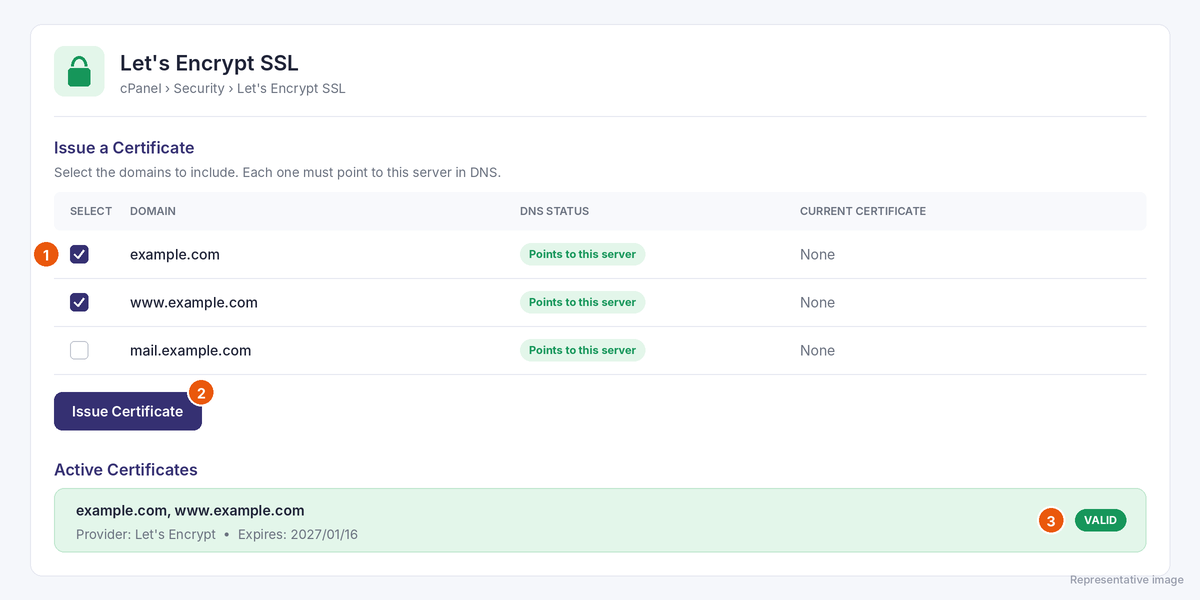The height and width of the screenshot is (600, 1200).
Task: Click DNS status badge for mail.example.com row
Action: pyautogui.click(x=582, y=350)
